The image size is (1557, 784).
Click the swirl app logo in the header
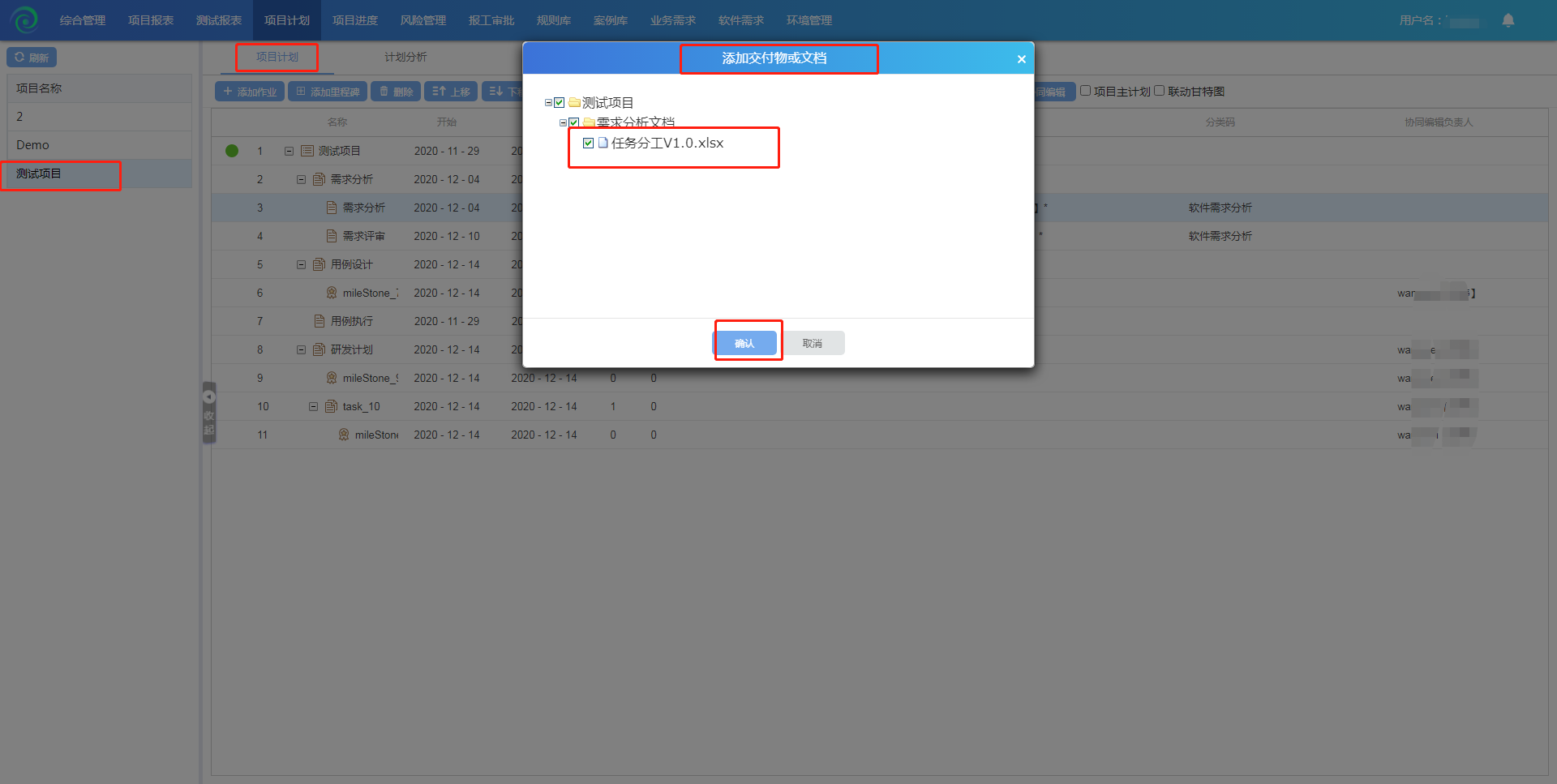24,19
